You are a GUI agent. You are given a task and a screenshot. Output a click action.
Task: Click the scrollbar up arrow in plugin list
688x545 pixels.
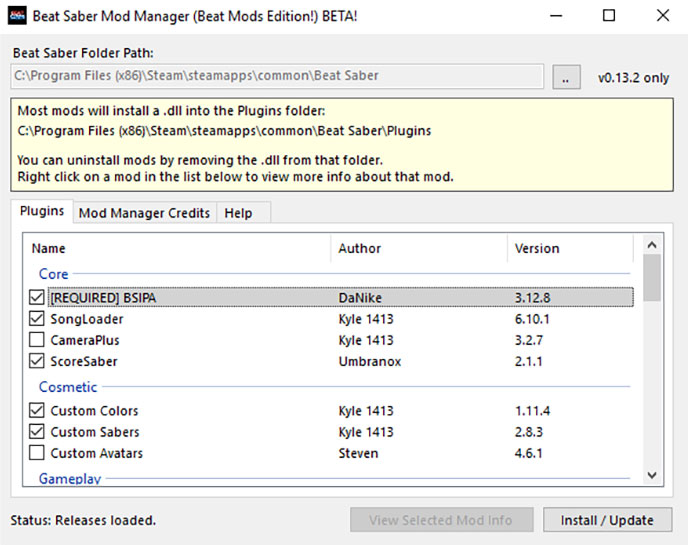[x=652, y=245]
